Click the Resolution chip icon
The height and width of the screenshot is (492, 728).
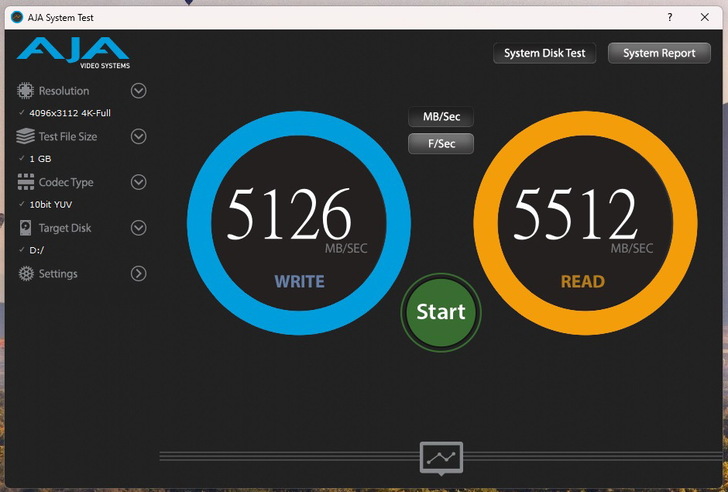click(26, 91)
